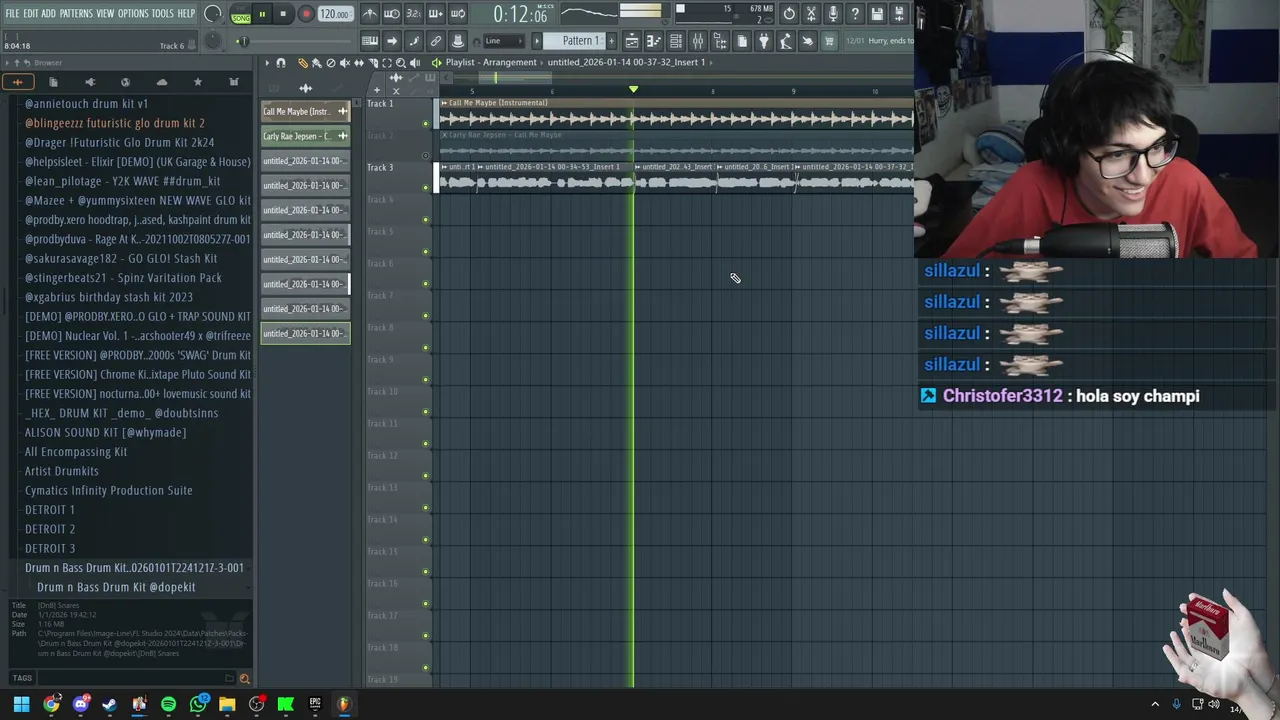Open the PATTERNS menu
This screenshot has height=720, width=1280.
coord(76,13)
